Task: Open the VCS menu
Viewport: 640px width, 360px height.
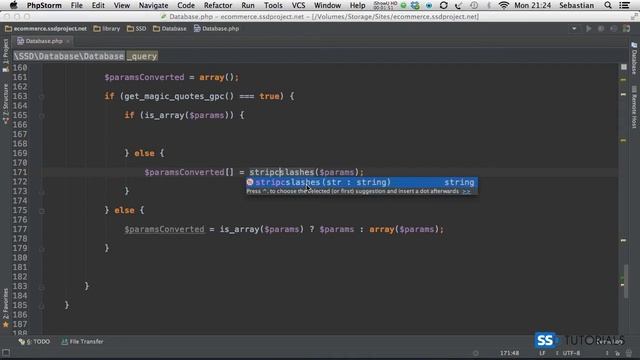Action: pos(298,5)
